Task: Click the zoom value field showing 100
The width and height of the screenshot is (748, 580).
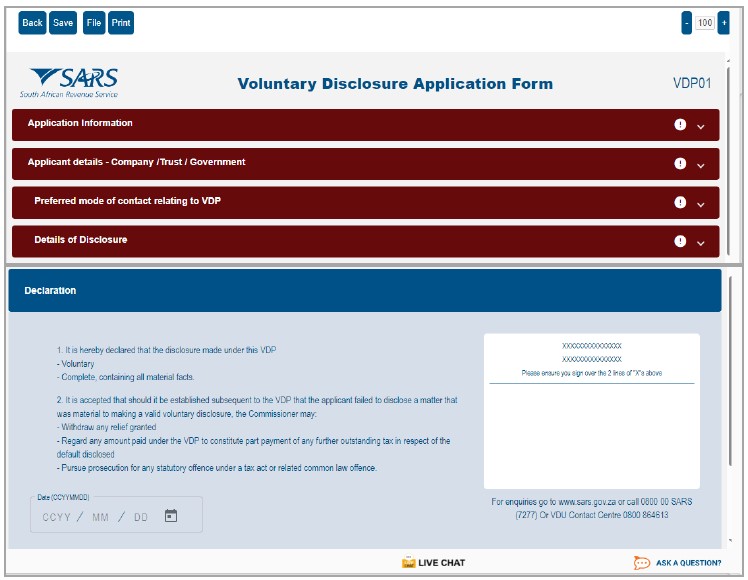Action: pos(705,23)
